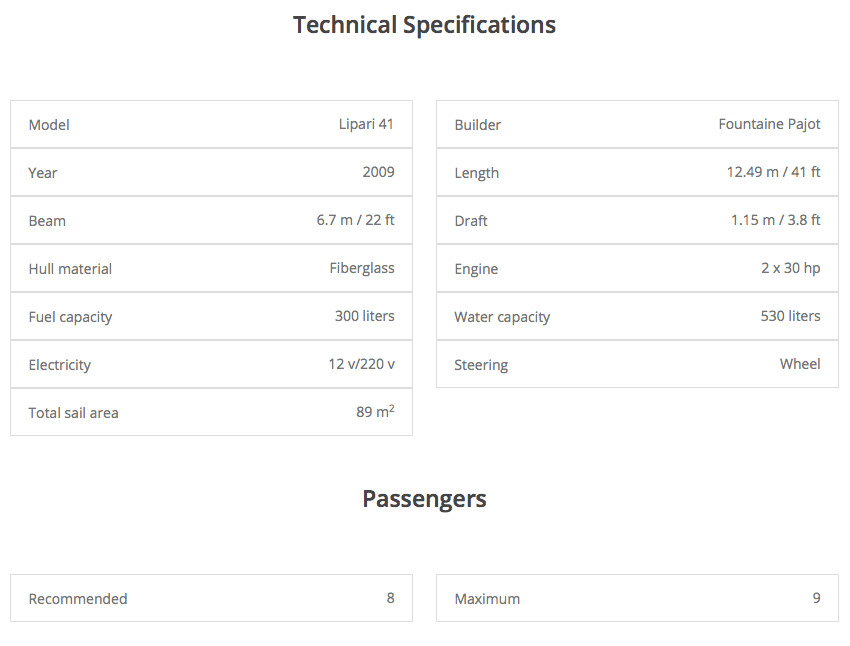
Task: Click the Maximum passengers label
Action: click(487, 599)
